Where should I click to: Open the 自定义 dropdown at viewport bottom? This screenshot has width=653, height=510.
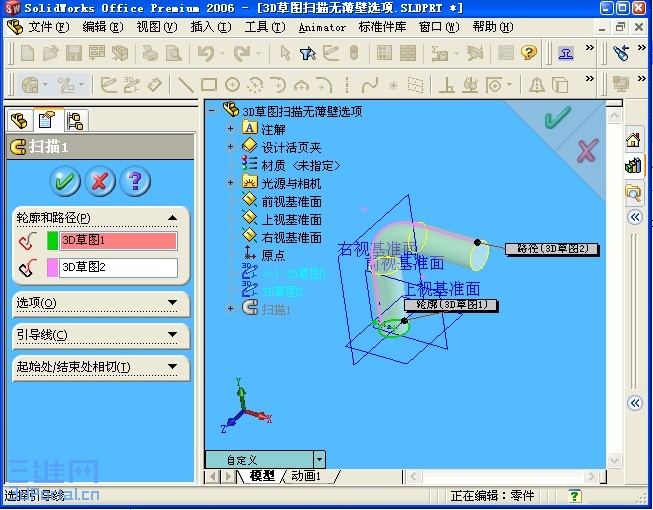point(319,460)
